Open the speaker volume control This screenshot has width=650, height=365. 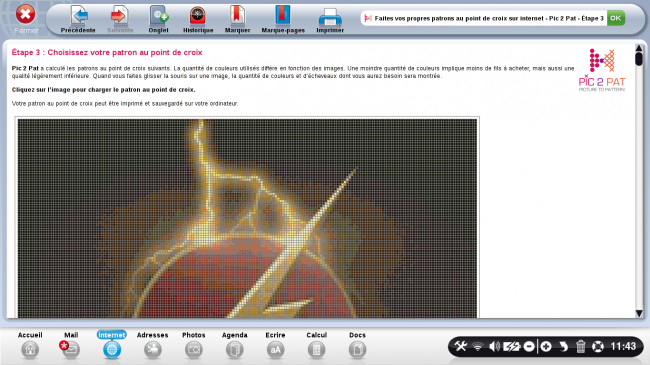[494, 346]
